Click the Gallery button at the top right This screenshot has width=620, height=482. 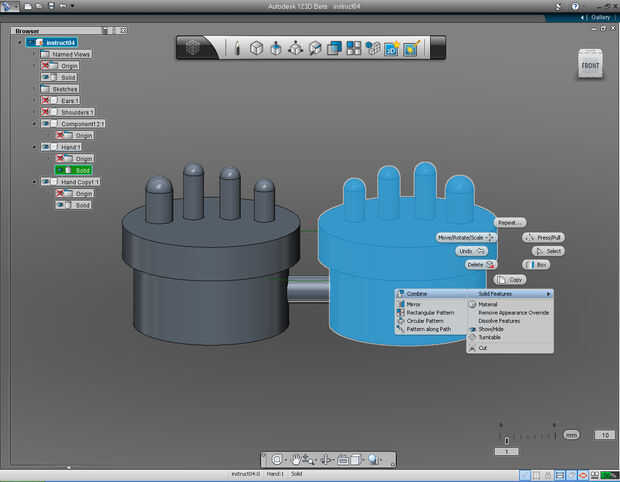pyautogui.click(x=597, y=17)
